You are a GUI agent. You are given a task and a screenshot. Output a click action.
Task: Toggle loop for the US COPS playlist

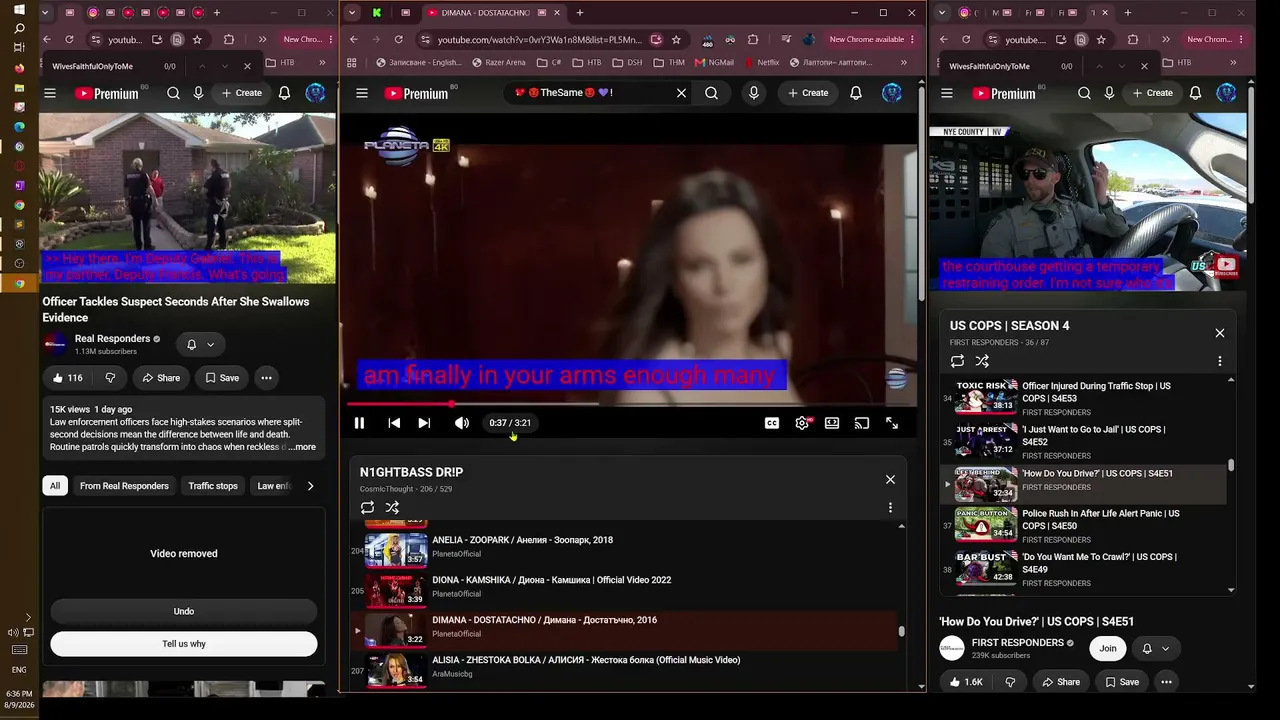958,361
